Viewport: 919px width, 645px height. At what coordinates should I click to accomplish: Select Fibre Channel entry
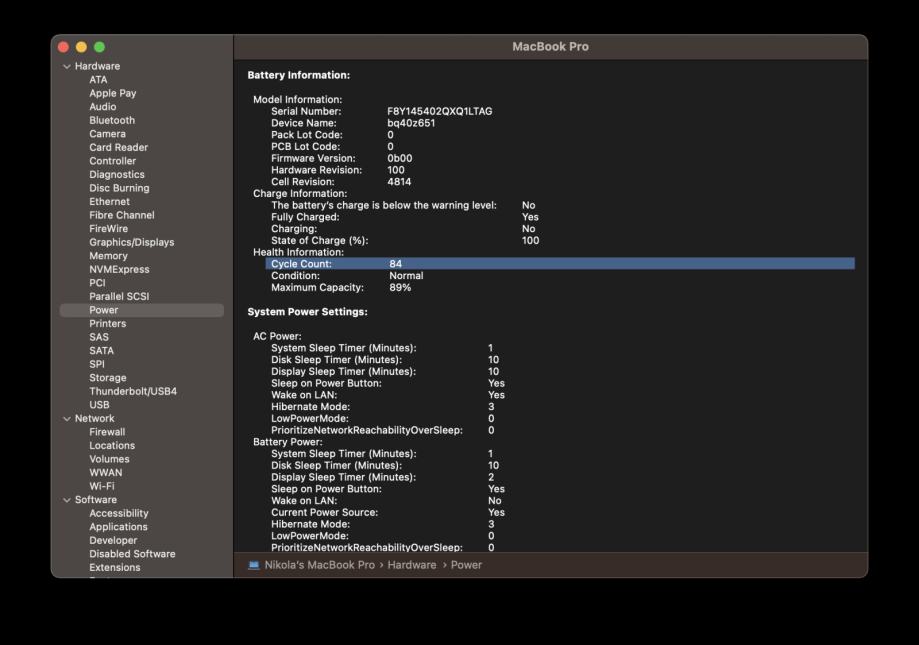tap(122, 215)
